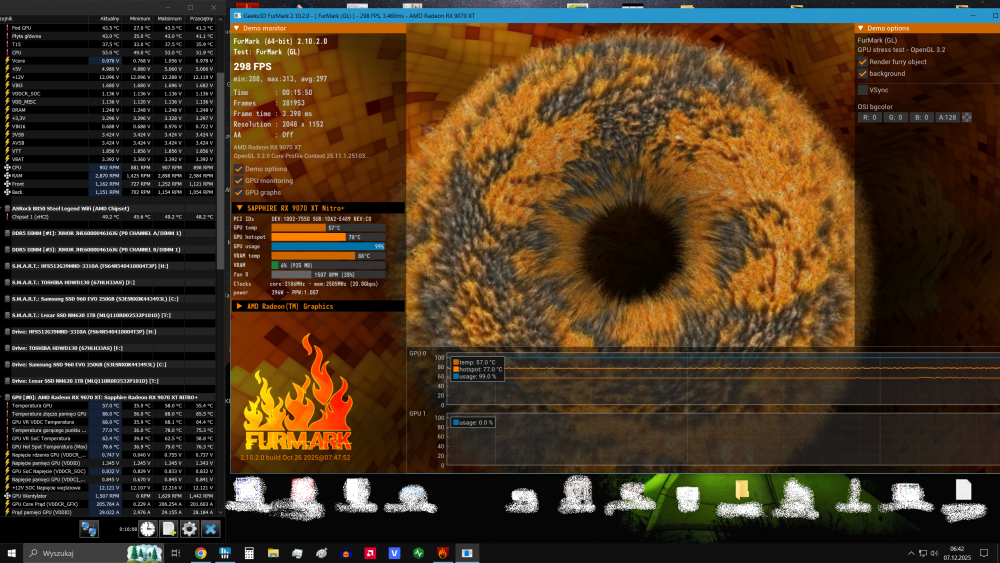Open HWiNFO sensor settings gear
Viewport: 1000px width, 563px height.
pyautogui.click(x=189, y=529)
